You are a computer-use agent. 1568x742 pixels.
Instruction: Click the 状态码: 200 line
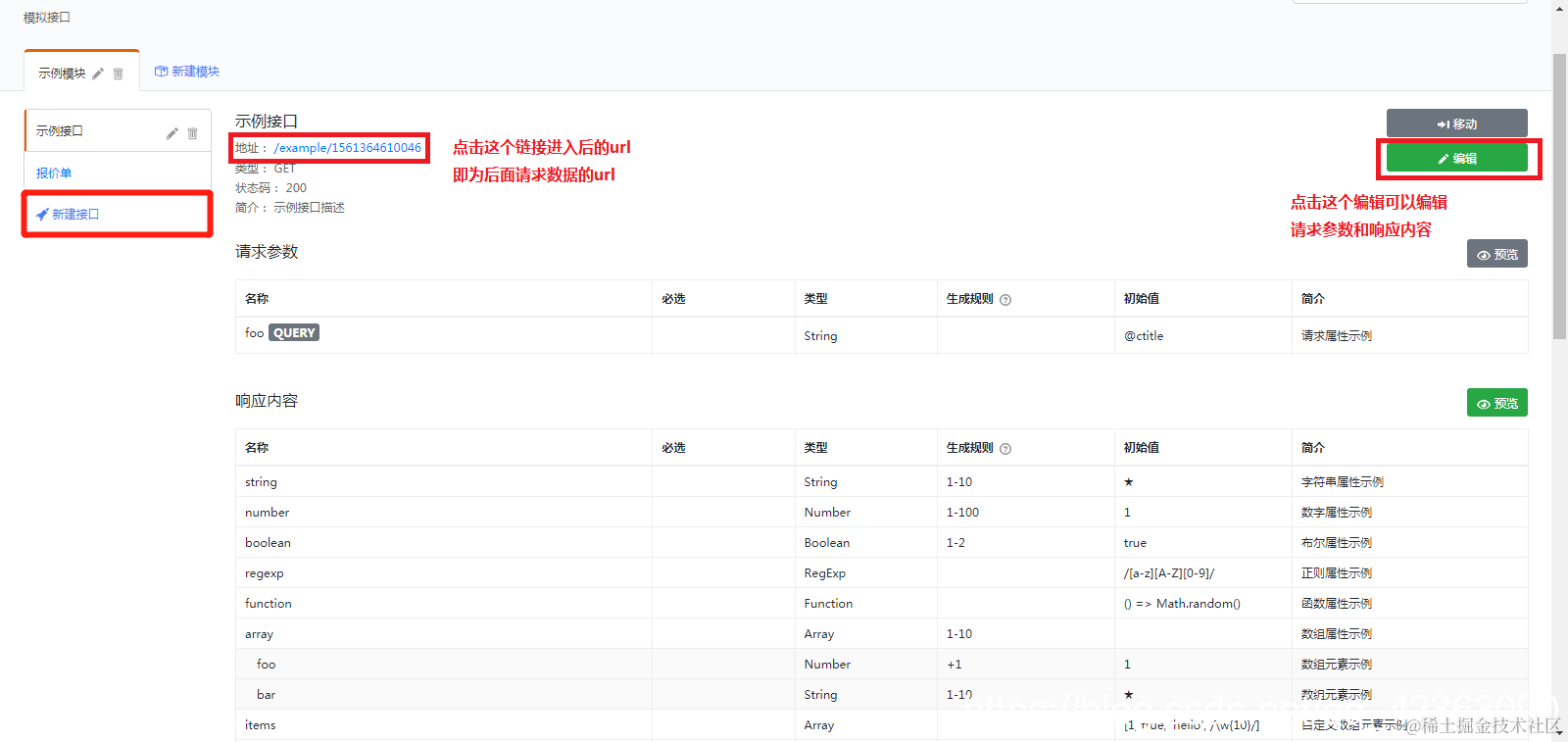270,188
